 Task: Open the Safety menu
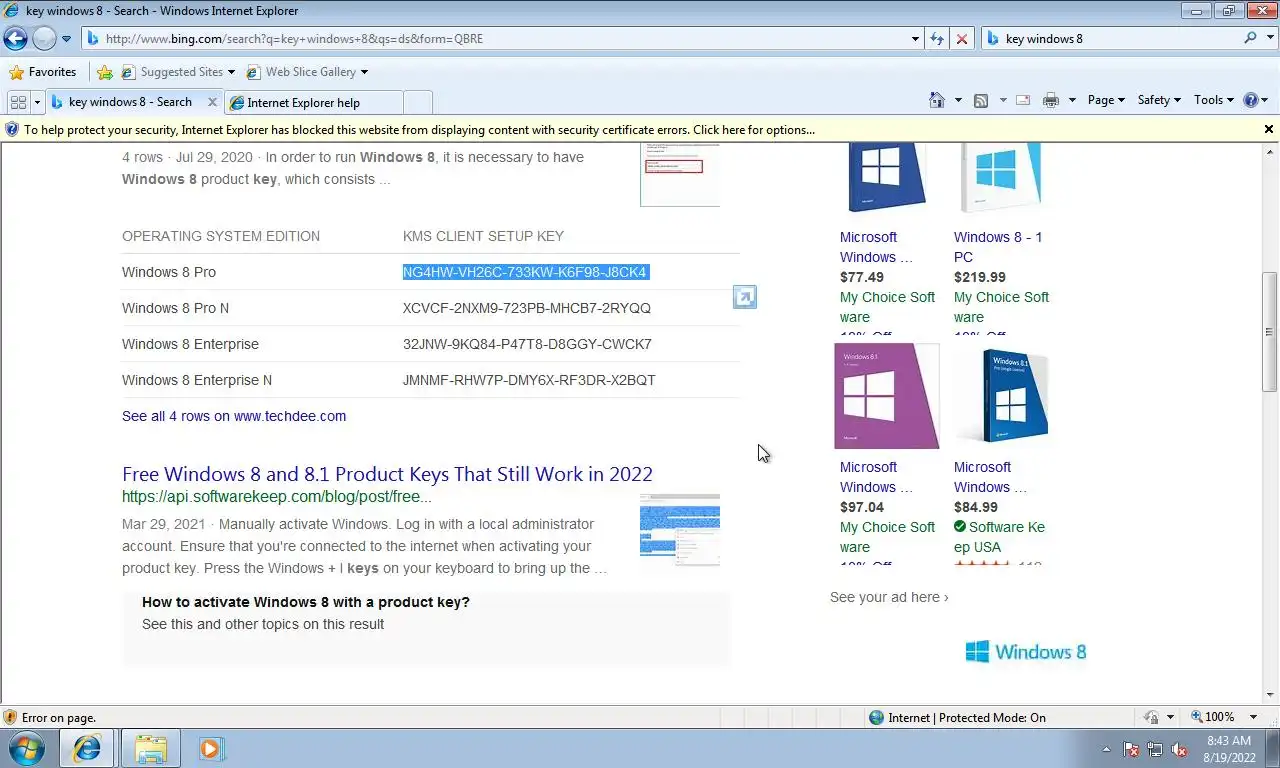coord(1159,100)
